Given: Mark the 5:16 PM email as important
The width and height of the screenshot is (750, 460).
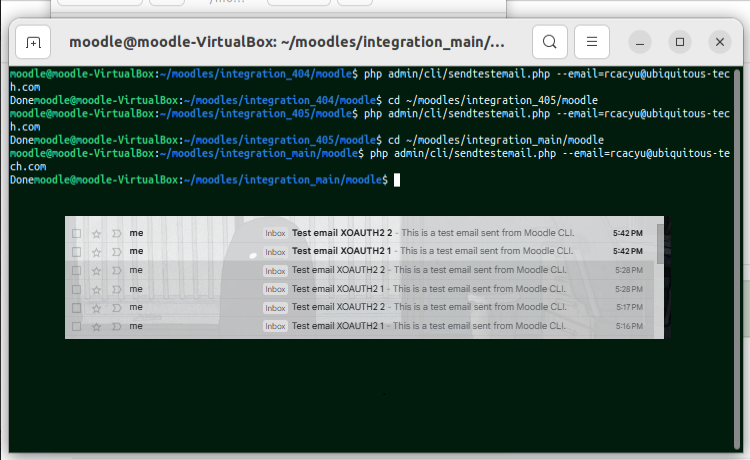Looking at the screenshot, I should pos(116,327).
